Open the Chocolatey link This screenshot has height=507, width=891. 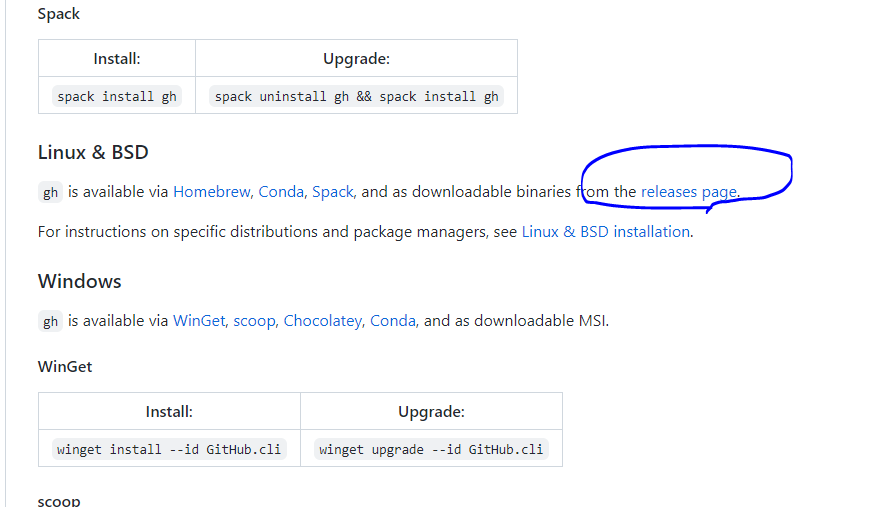[x=322, y=321]
